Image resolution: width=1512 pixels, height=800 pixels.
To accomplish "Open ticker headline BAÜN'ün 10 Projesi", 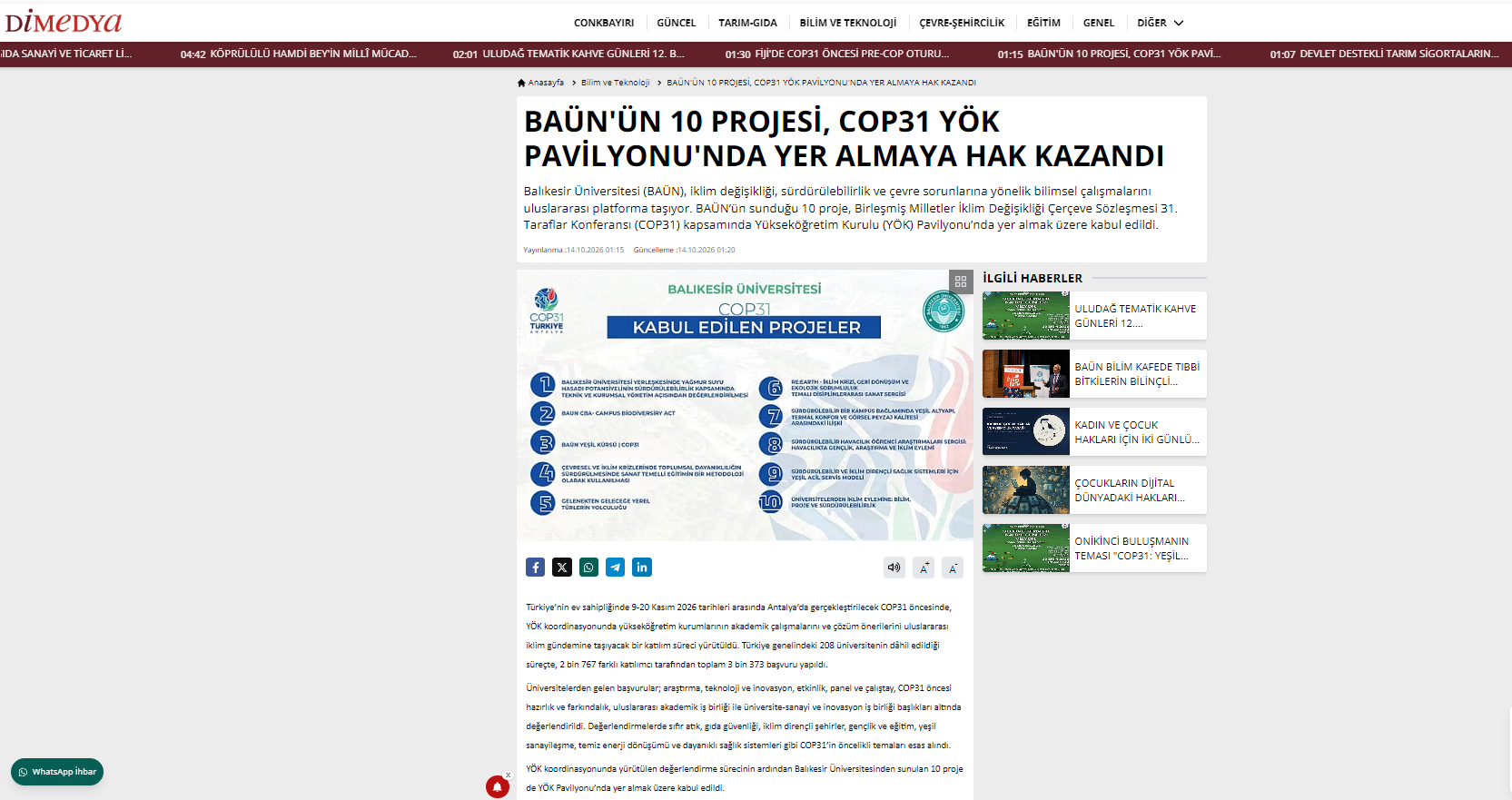I will [1110, 54].
